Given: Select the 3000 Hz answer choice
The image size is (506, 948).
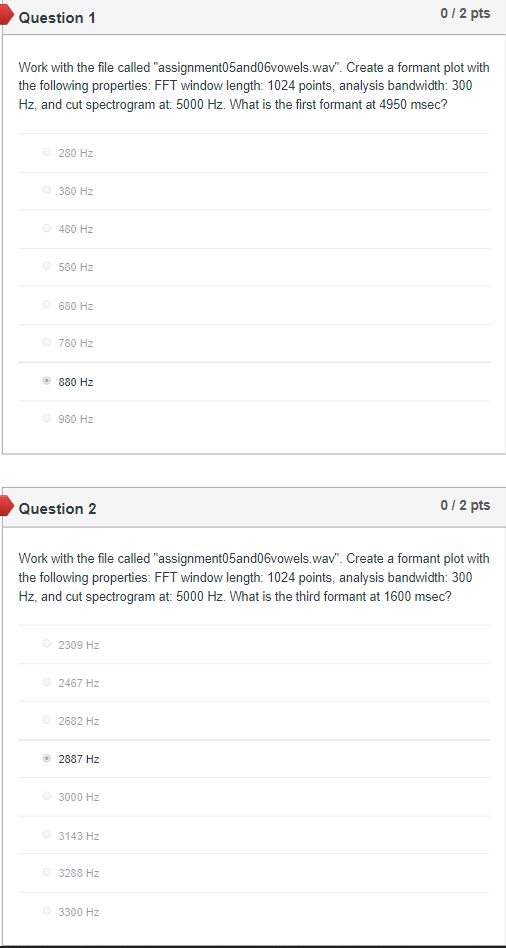Looking at the screenshot, I should pos(47,796).
